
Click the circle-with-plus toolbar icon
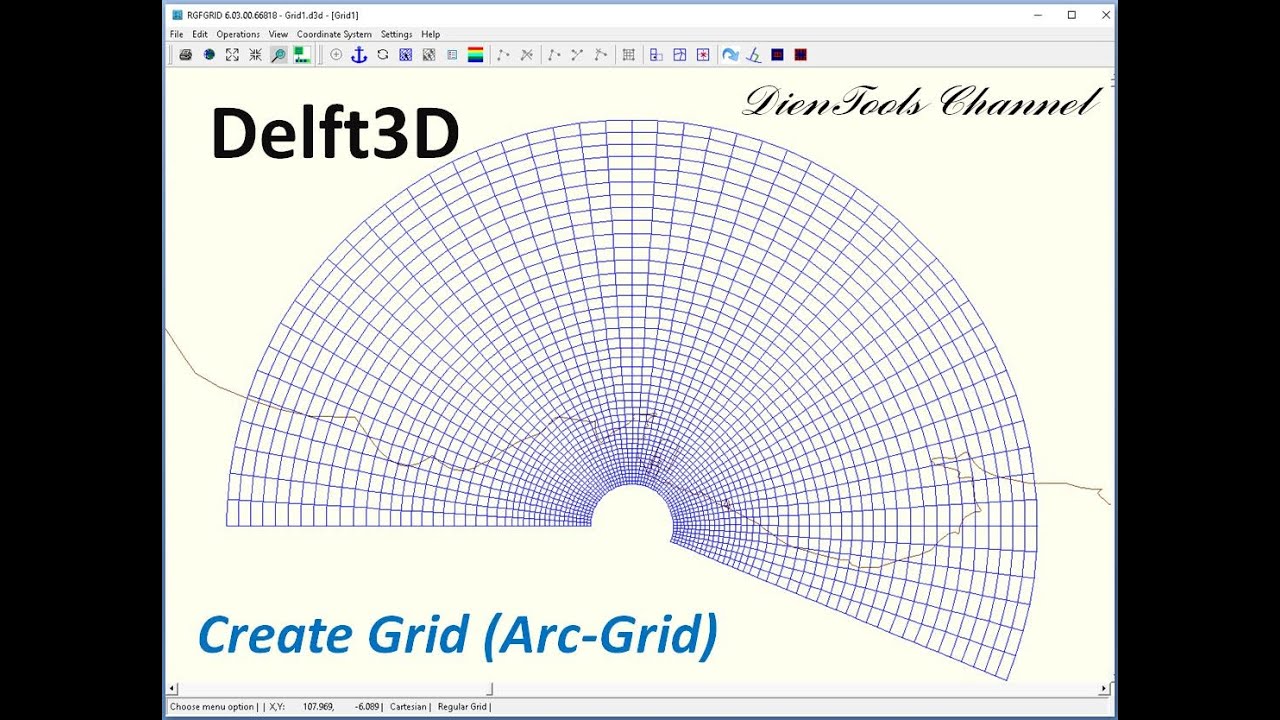click(x=336, y=55)
